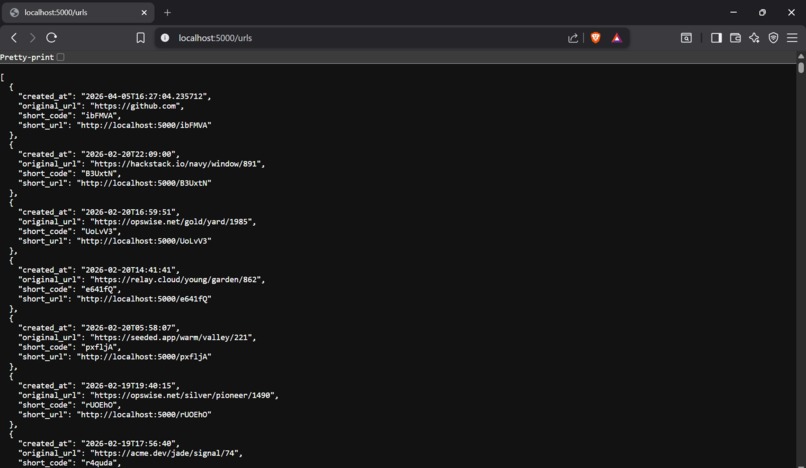Click the Pretty-print label text
This screenshot has width=806, height=468.
tap(27, 57)
